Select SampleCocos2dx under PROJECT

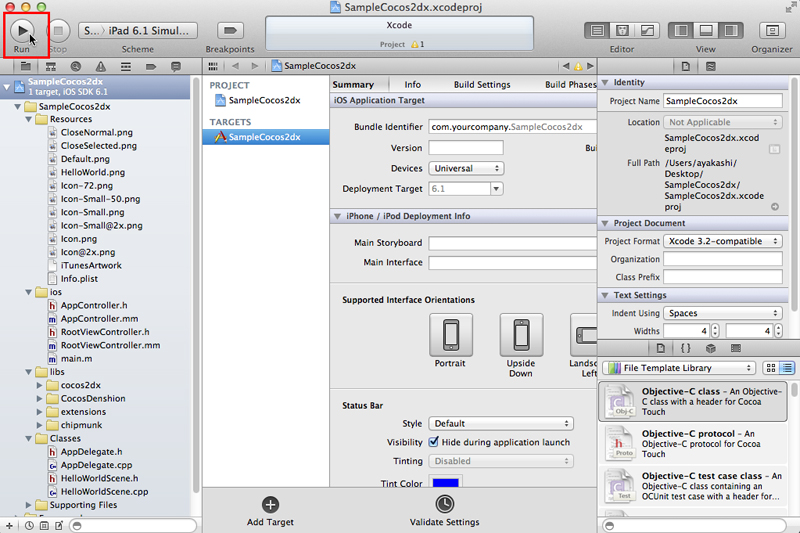point(264,100)
